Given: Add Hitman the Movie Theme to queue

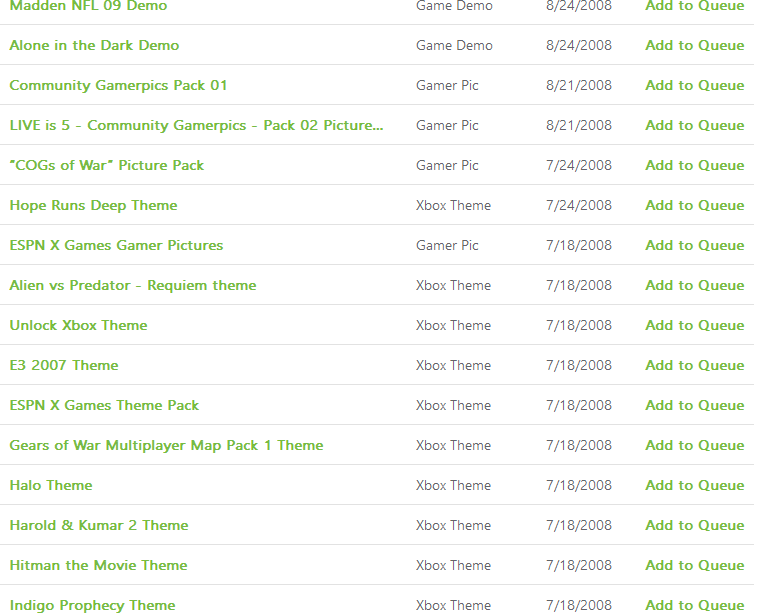Looking at the screenshot, I should click(695, 566).
